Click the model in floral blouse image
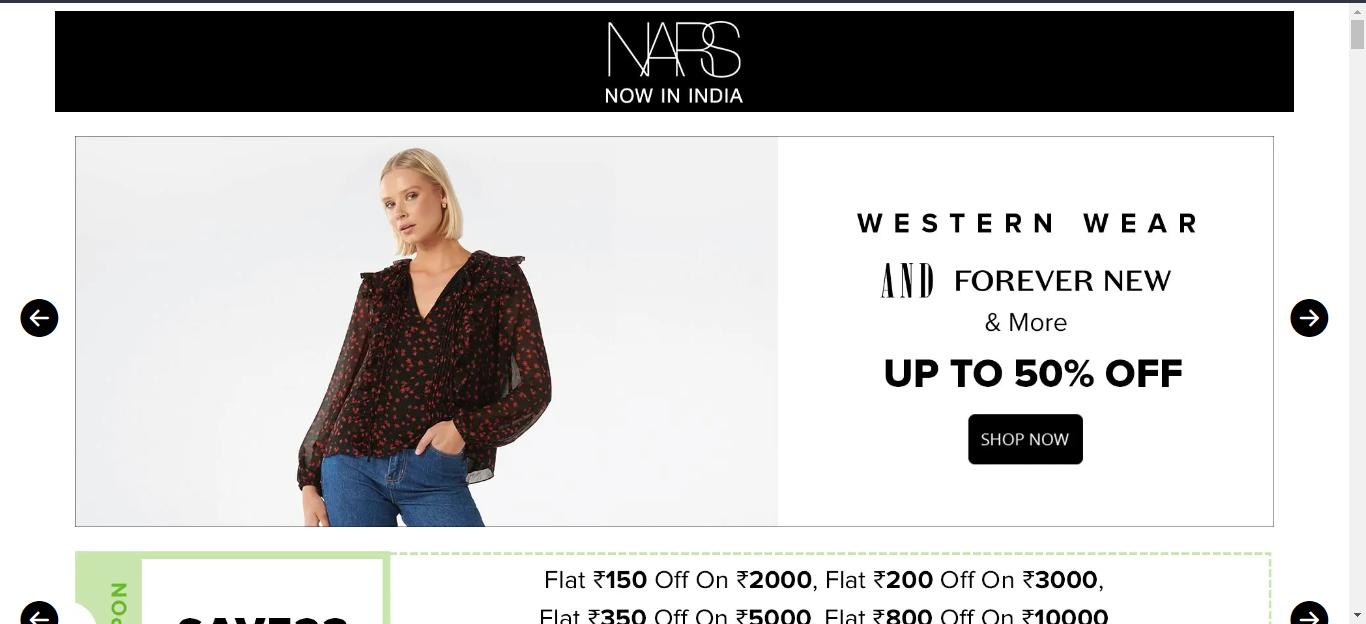The height and width of the screenshot is (624, 1366). tap(427, 332)
